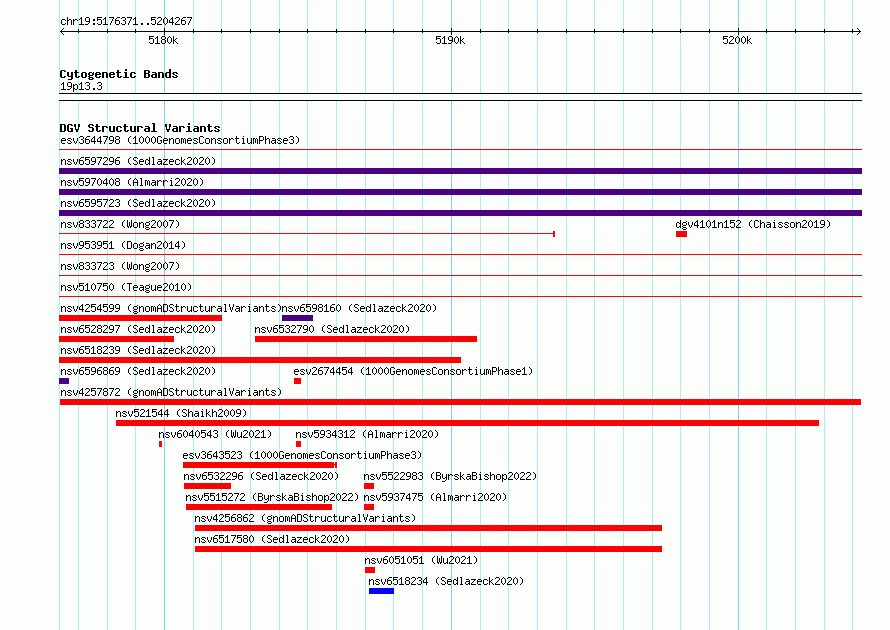Click the red bar under dgv4101n152
This screenshot has width=890, height=630.
(682, 234)
